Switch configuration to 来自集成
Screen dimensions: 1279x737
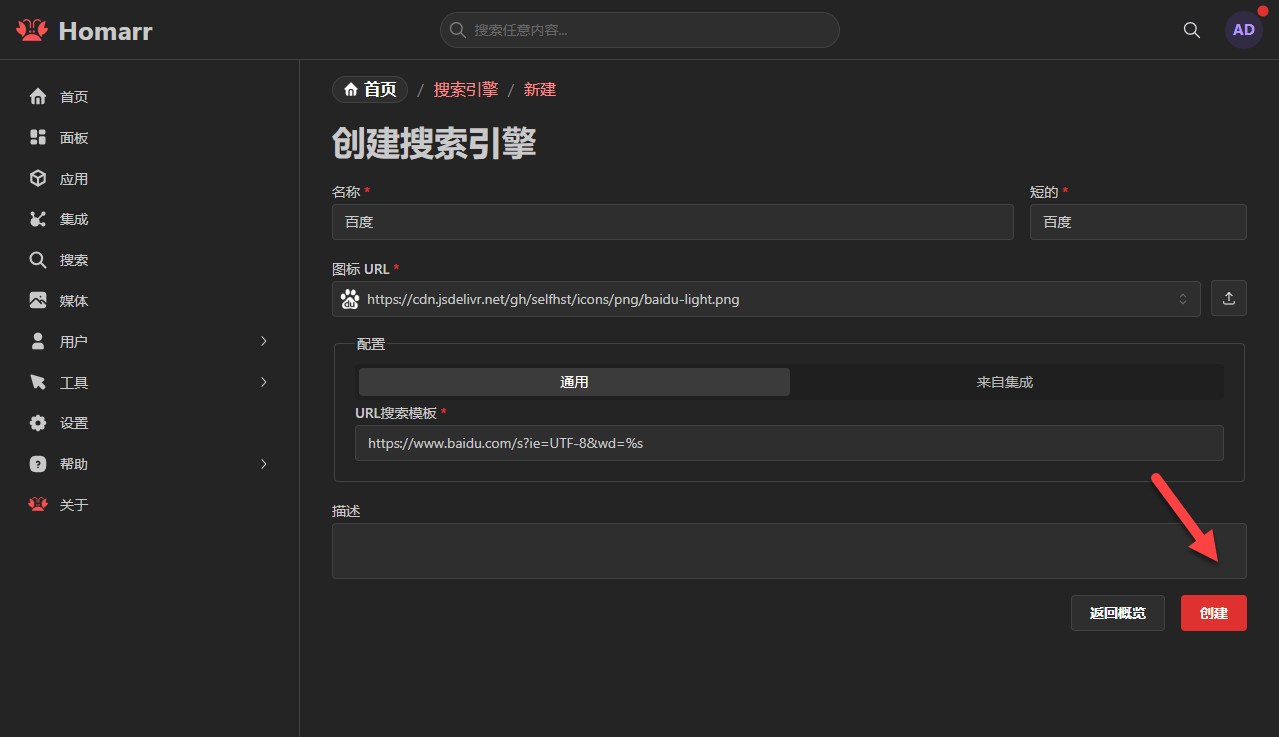click(1005, 382)
